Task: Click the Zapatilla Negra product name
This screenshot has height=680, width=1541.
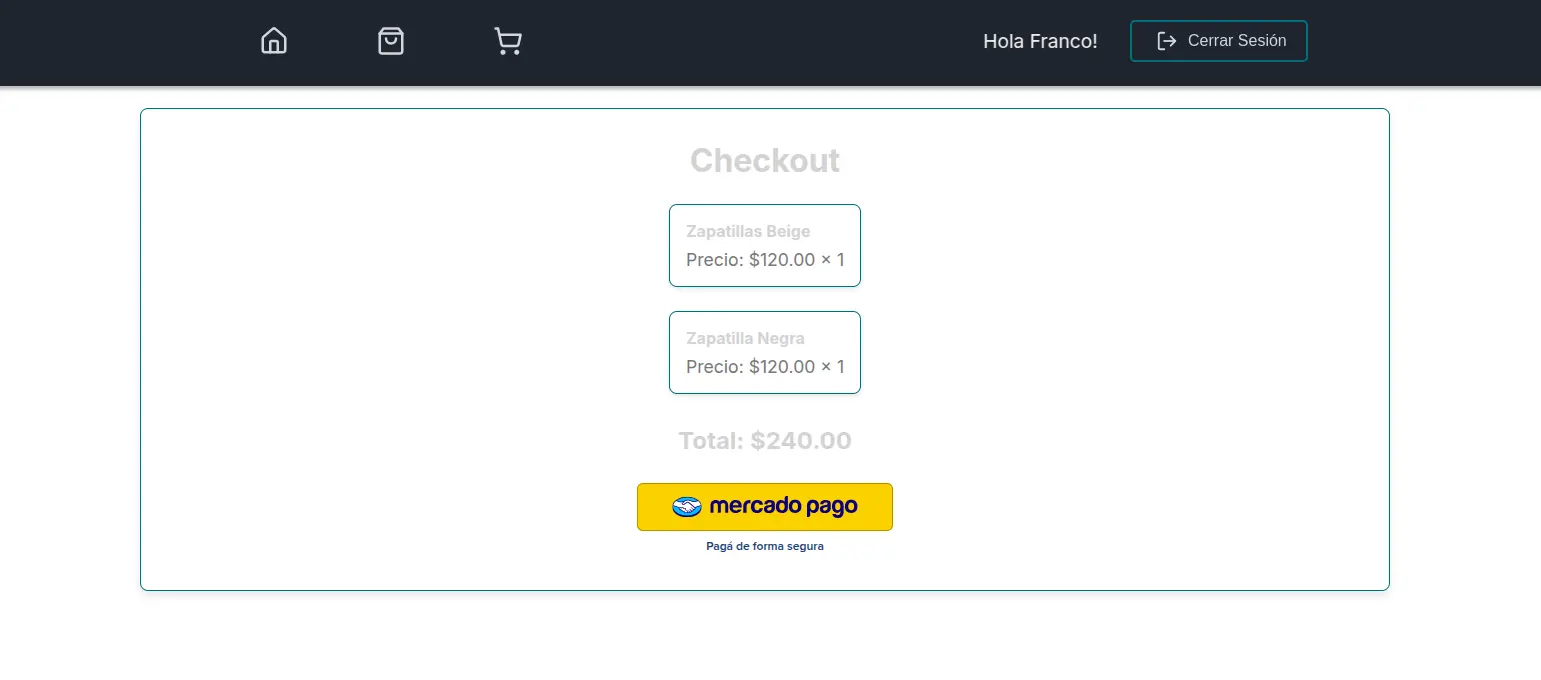Action: (745, 338)
